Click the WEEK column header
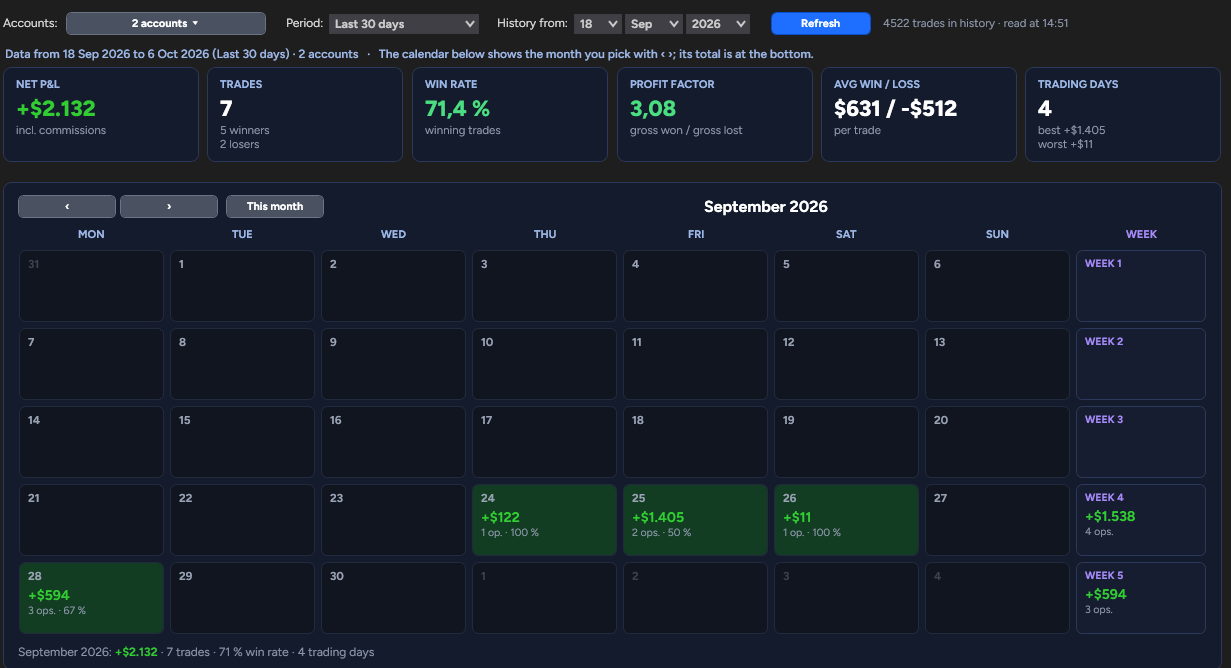The width and height of the screenshot is (1231, 668). click(1141, 234)
